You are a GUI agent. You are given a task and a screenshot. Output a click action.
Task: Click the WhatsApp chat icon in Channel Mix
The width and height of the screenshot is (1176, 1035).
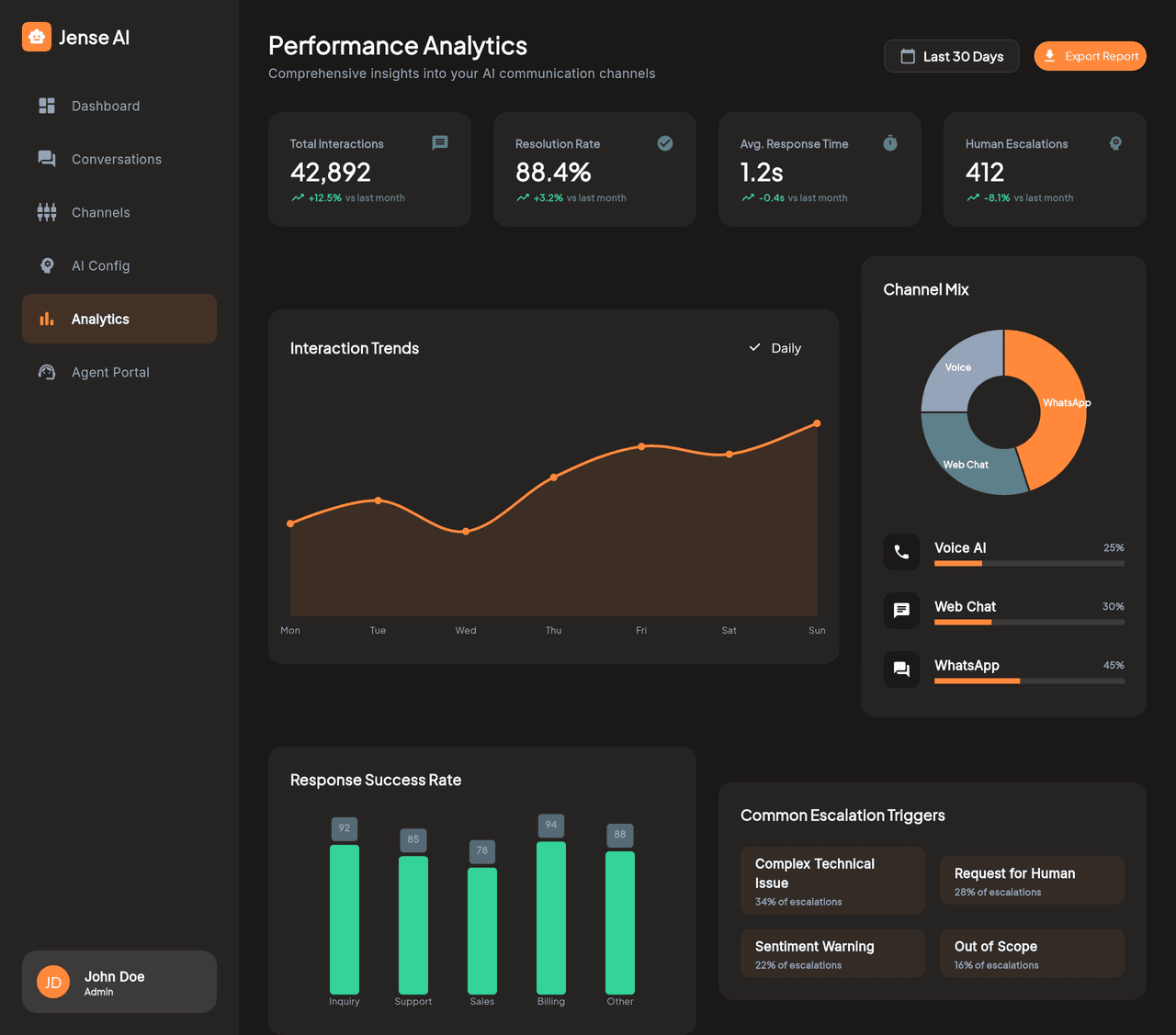coord(901,669)
